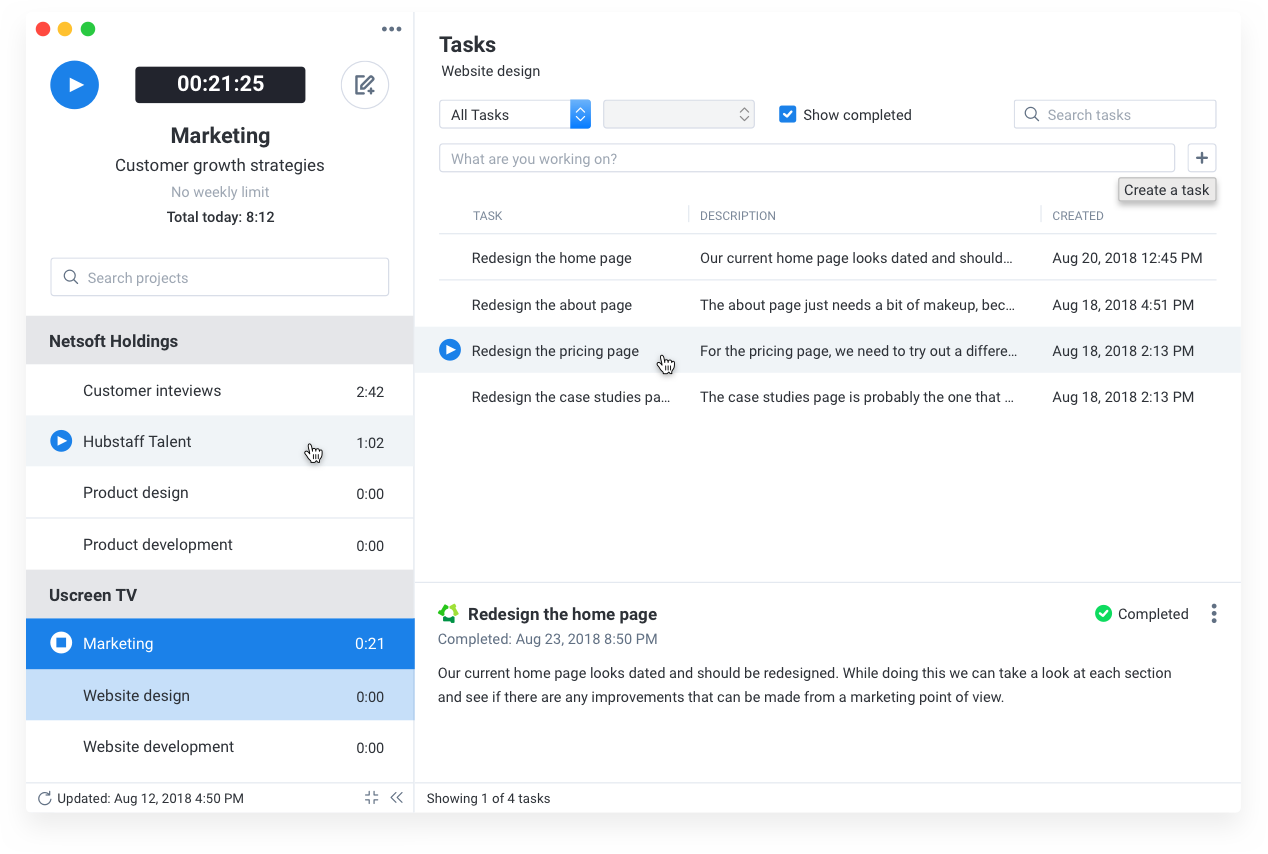Click the Updated: Aug 12, 2018 text

coord(150,798)
